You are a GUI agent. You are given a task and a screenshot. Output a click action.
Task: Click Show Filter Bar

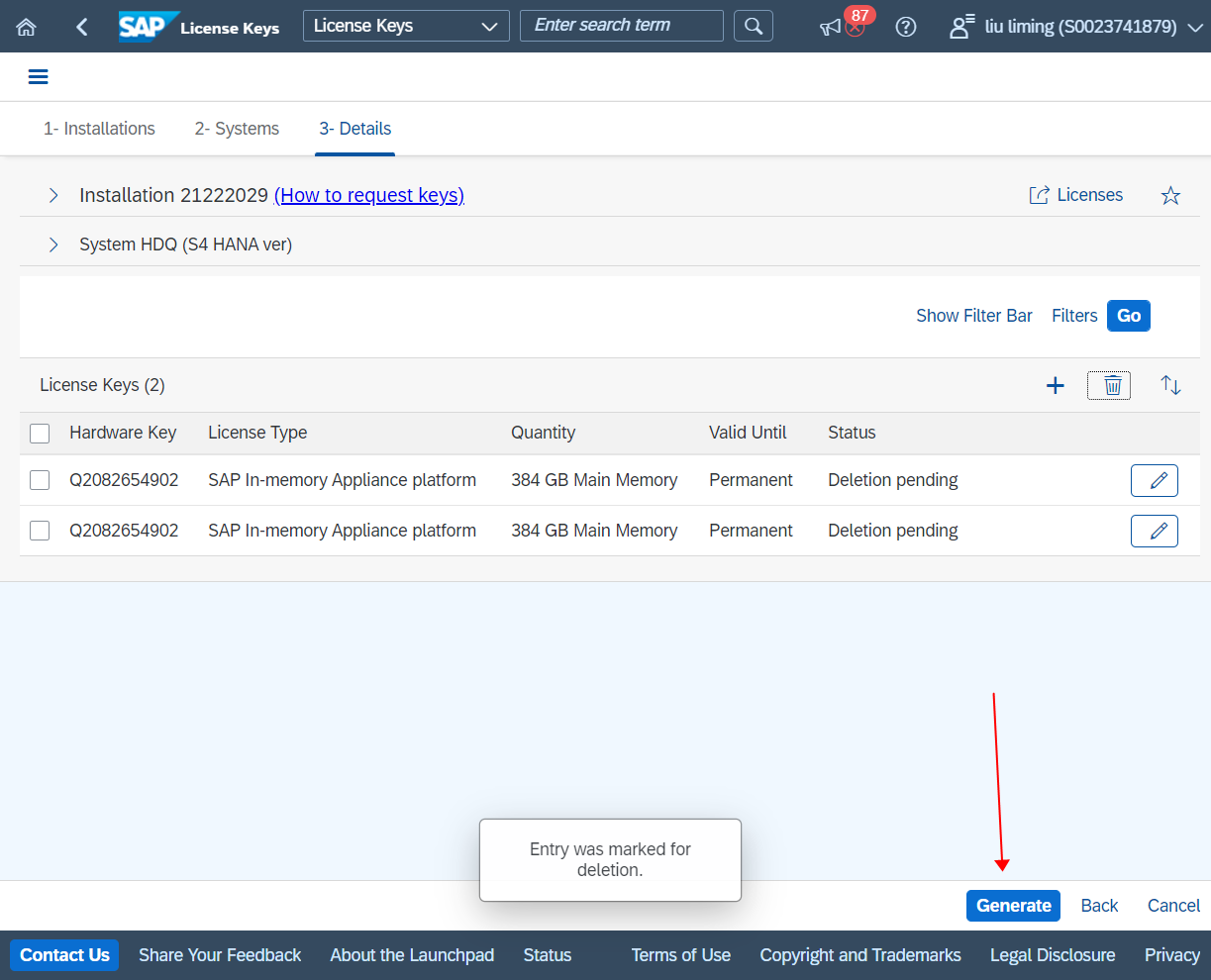(974, 316)
